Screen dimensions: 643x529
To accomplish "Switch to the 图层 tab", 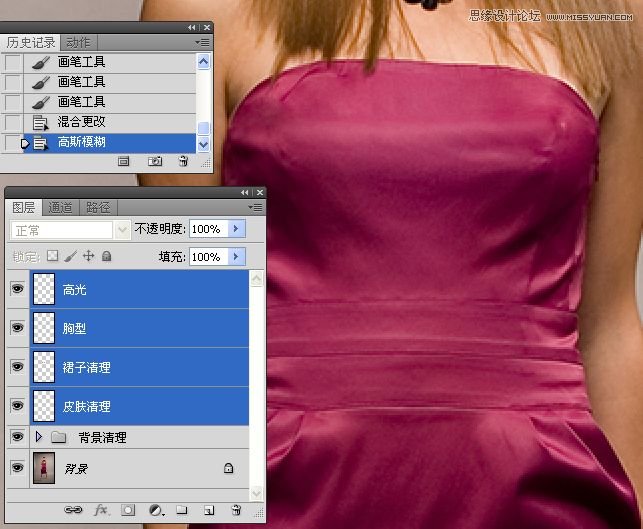I will [x=23, y=207].
